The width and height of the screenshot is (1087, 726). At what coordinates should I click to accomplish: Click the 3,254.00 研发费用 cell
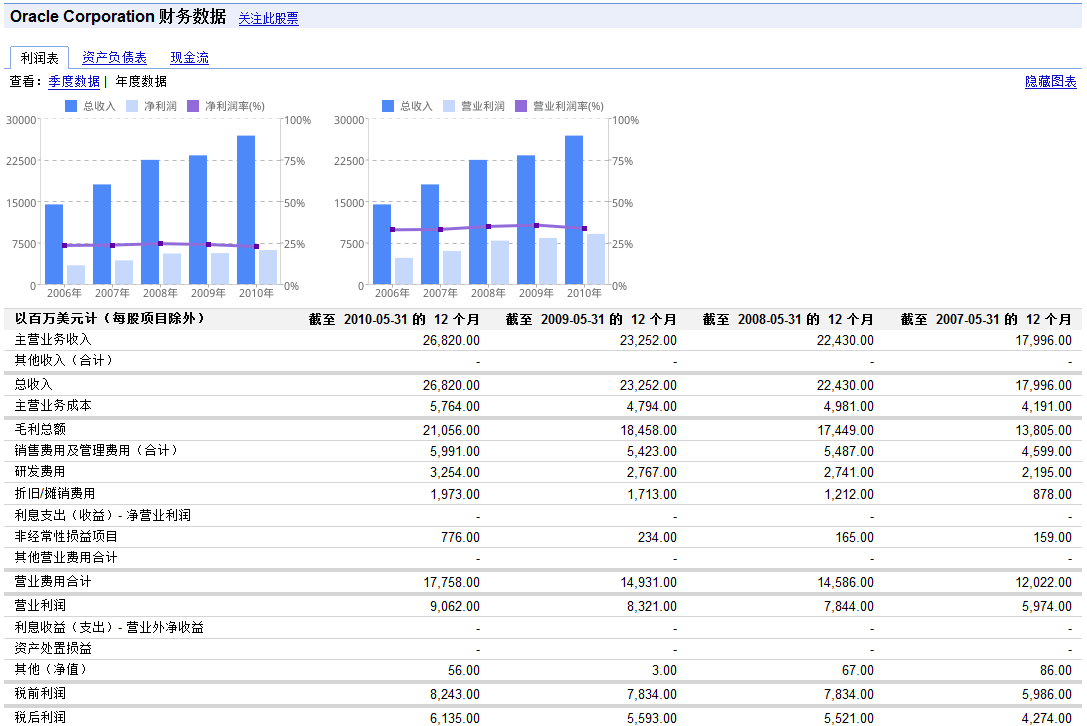(455, 472)
